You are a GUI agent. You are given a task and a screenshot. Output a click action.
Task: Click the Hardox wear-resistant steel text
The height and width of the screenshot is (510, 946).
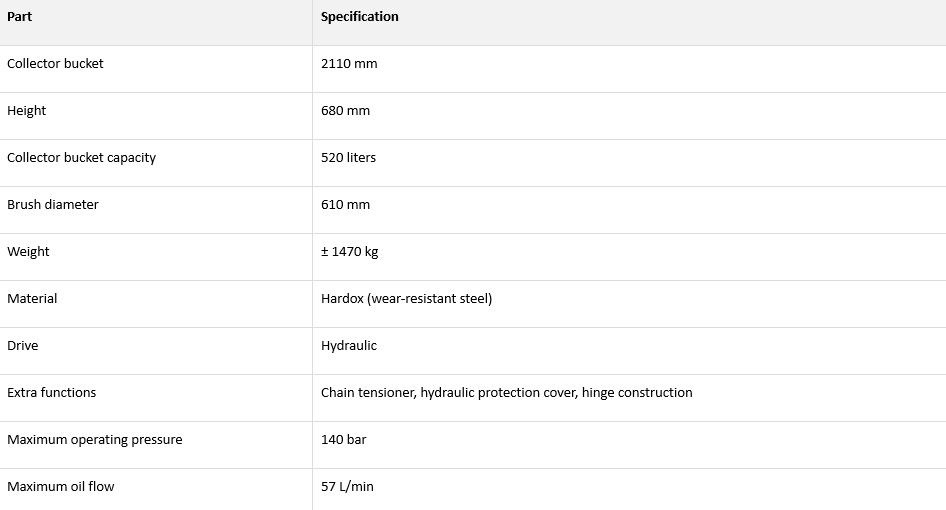(x=407, y=299)
